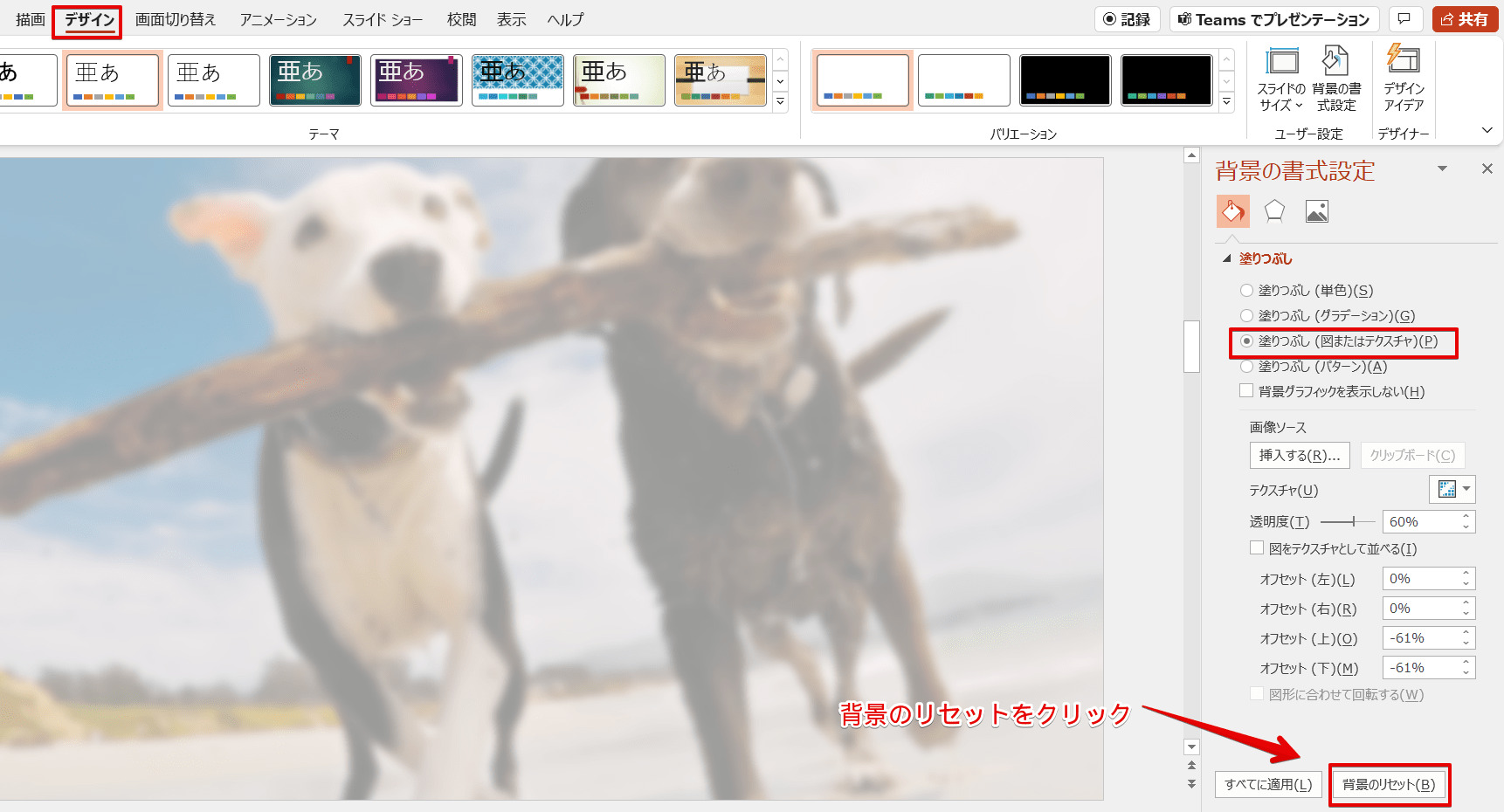Choose the first black variation thumbnail

pos(1066,80)
